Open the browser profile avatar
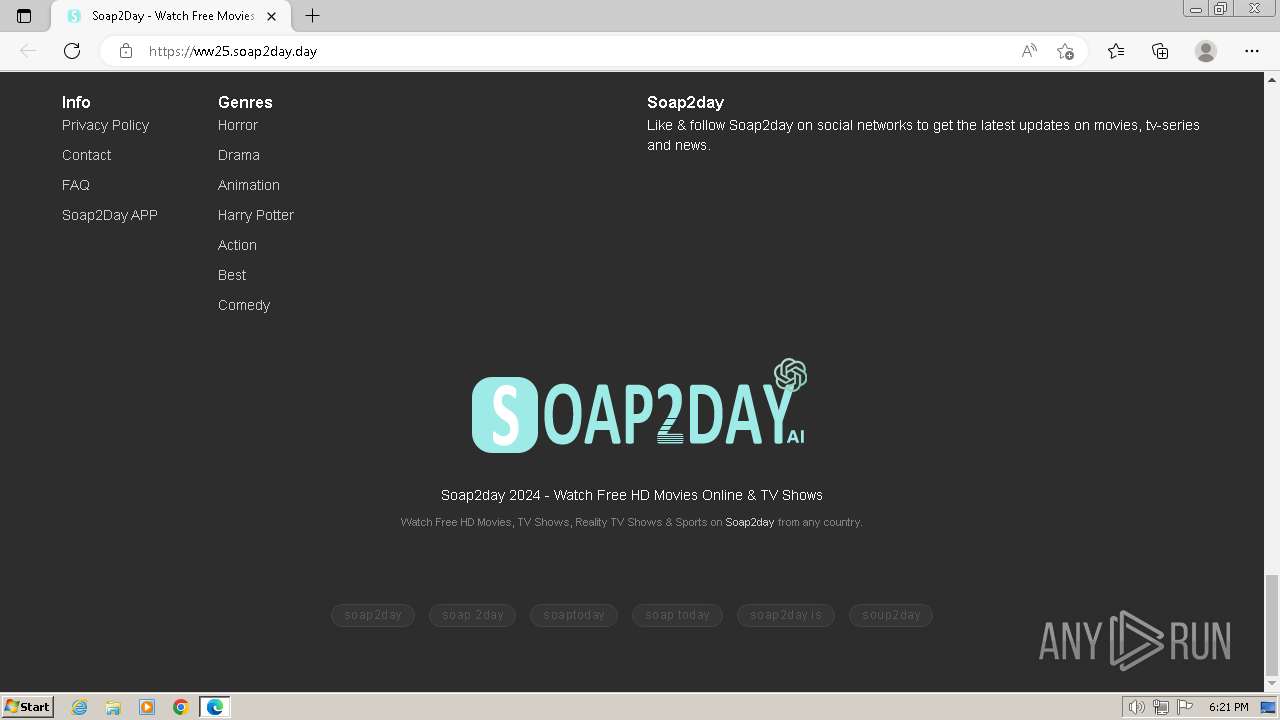 click(1206, 51)
